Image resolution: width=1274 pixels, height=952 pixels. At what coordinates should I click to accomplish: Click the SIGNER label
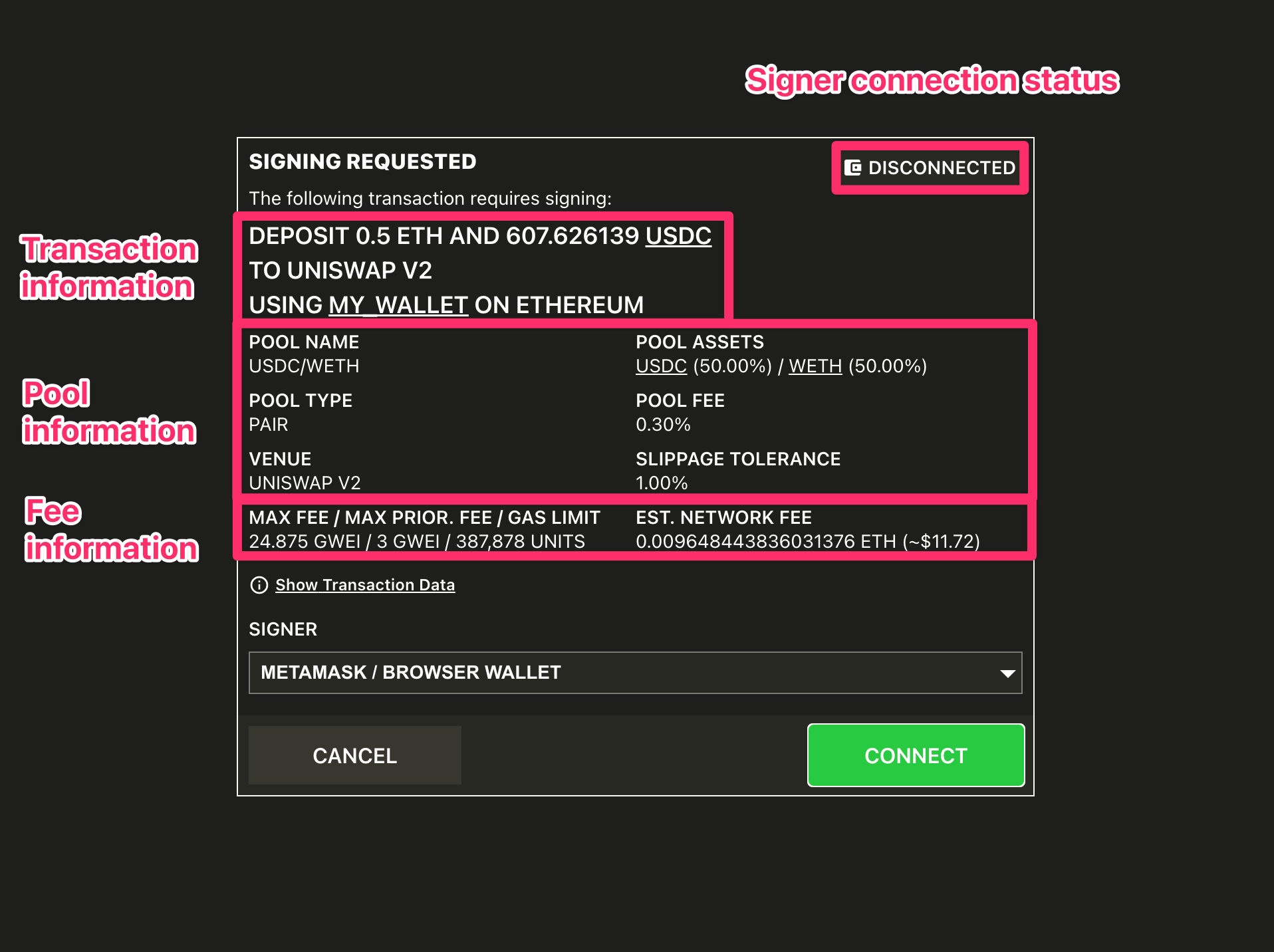[283, 630]
